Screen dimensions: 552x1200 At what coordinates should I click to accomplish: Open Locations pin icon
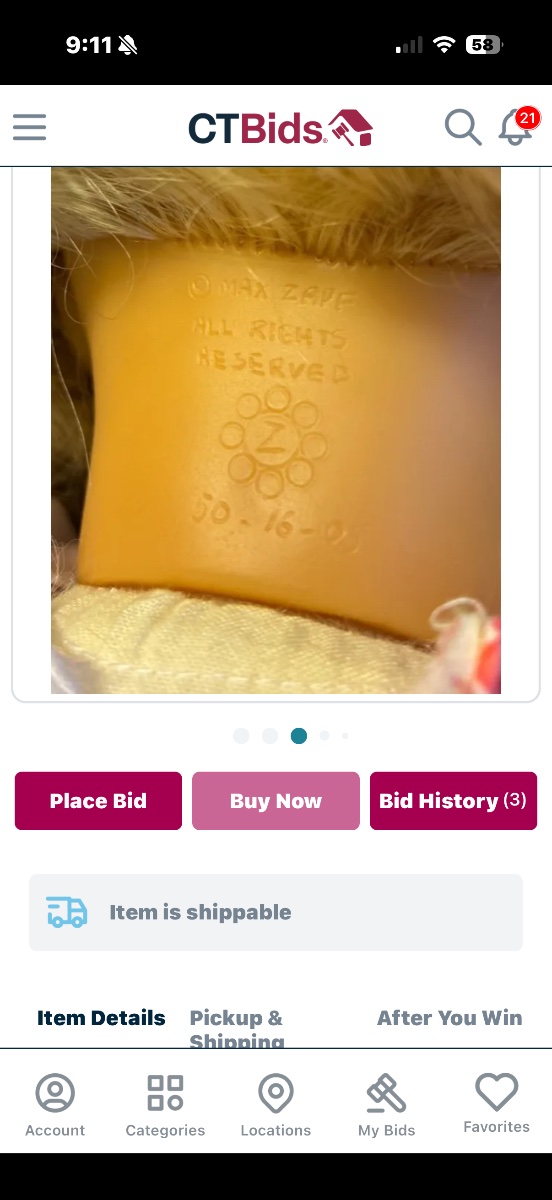[276, 1105]
